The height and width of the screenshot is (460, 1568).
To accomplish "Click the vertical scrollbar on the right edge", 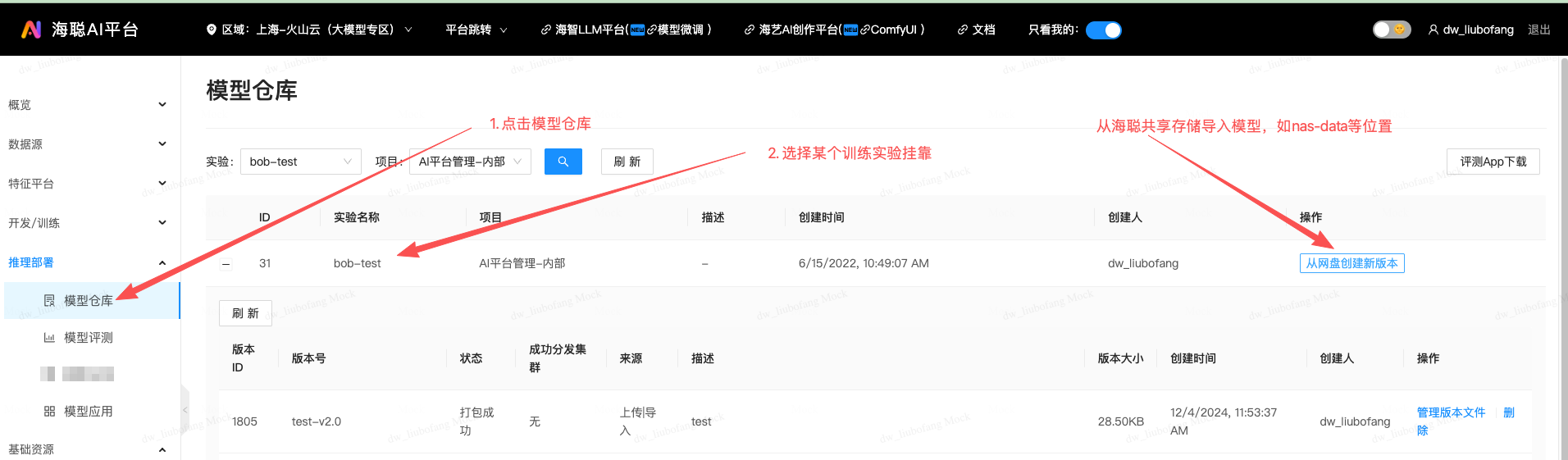I will (x=1562, y=246).
